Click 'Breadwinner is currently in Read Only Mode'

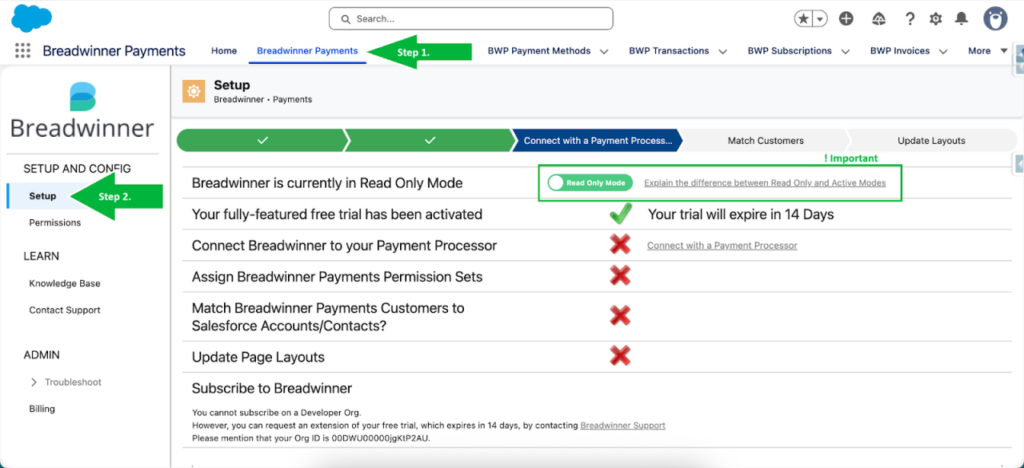click(x=327, y=183)
